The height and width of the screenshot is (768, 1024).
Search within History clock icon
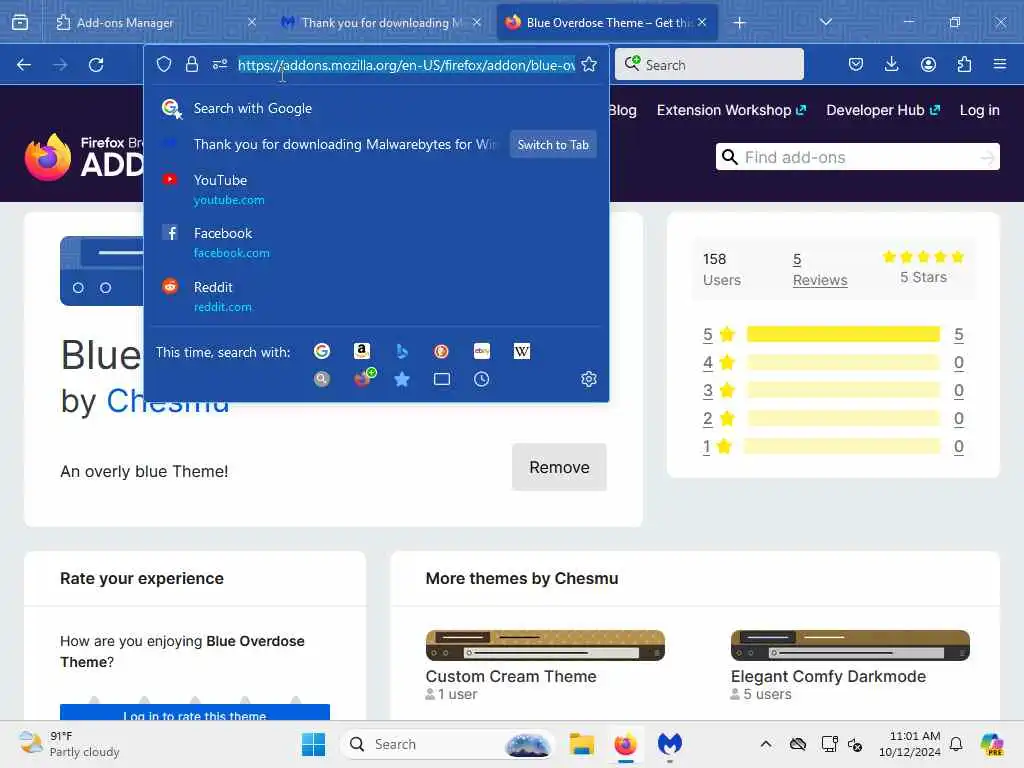coord(482,379)
